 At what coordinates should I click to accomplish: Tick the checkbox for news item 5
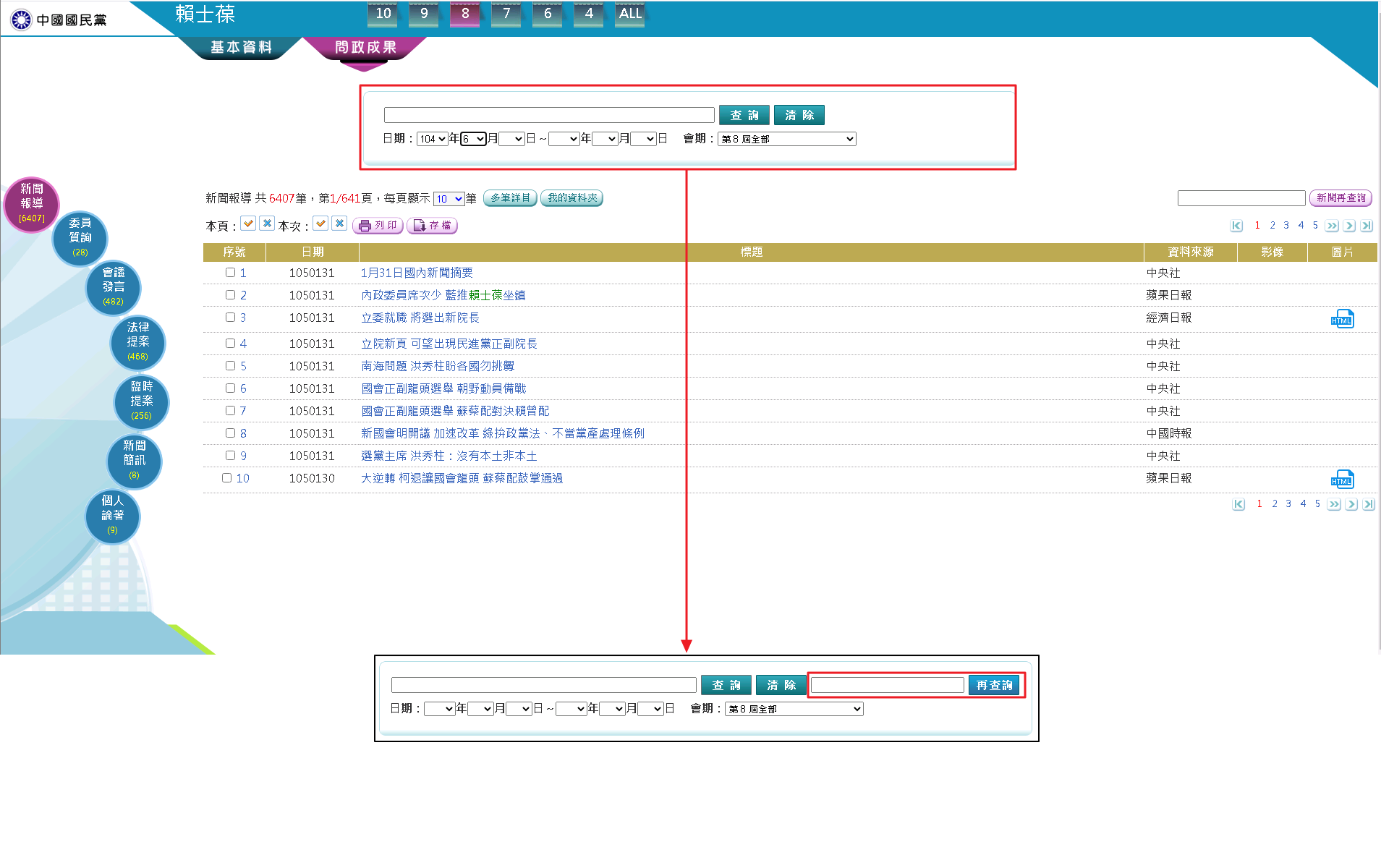230,366
